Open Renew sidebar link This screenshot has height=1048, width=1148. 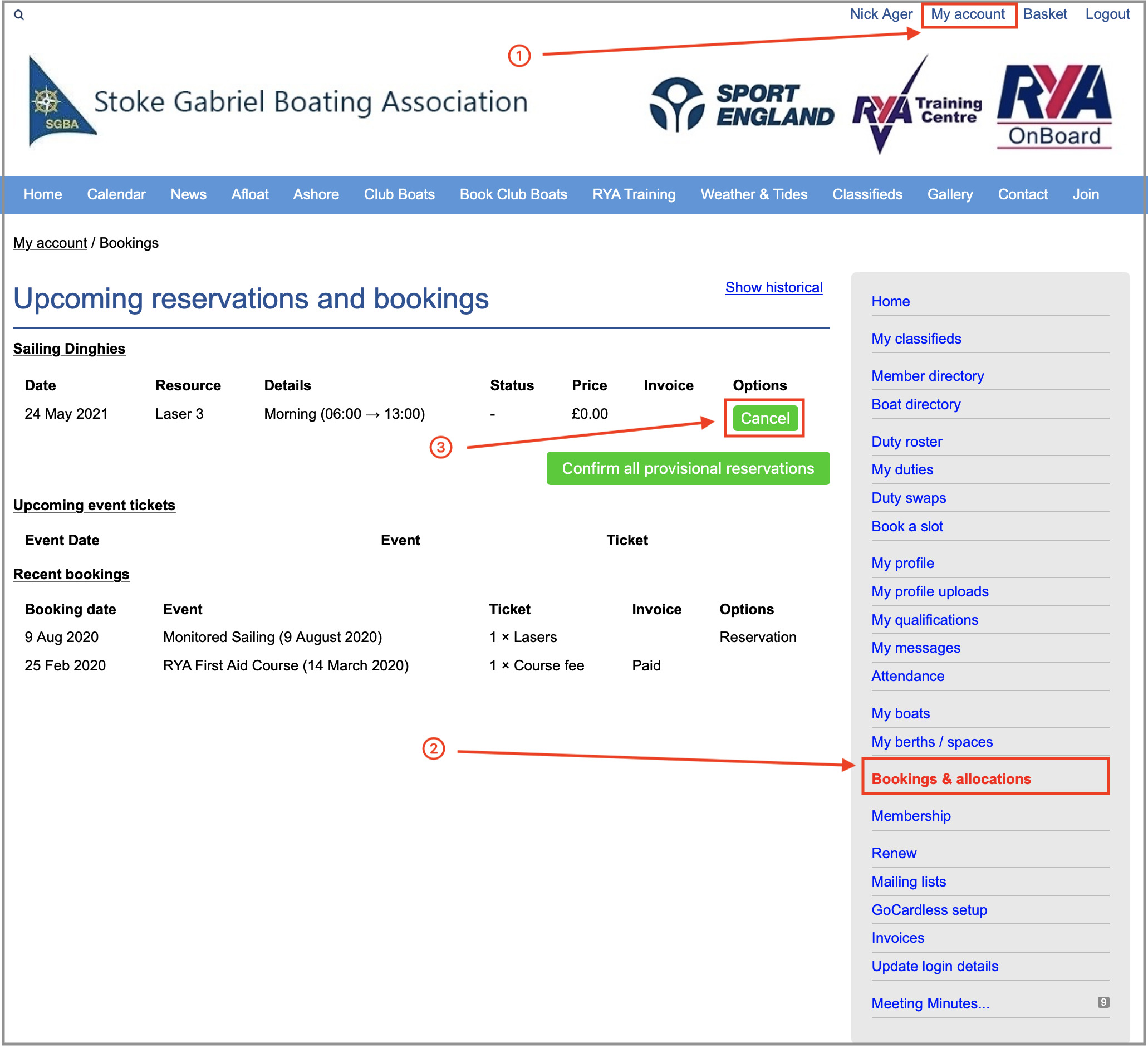point(894,853)
